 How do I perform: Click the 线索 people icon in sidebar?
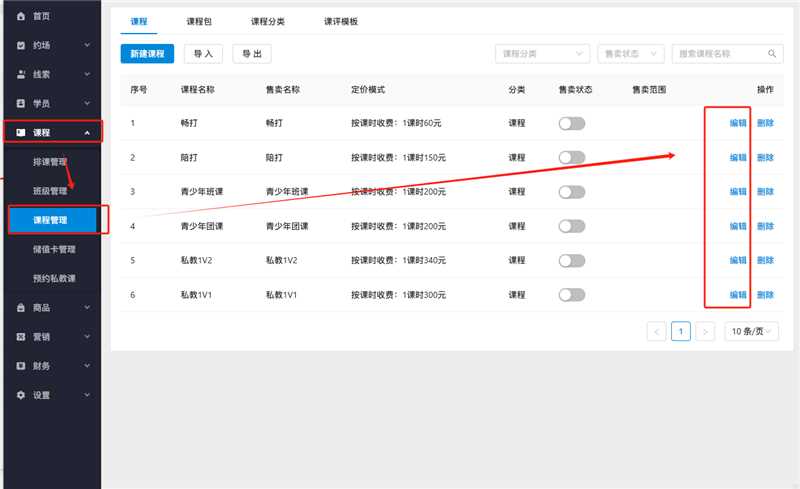point(21,75)
